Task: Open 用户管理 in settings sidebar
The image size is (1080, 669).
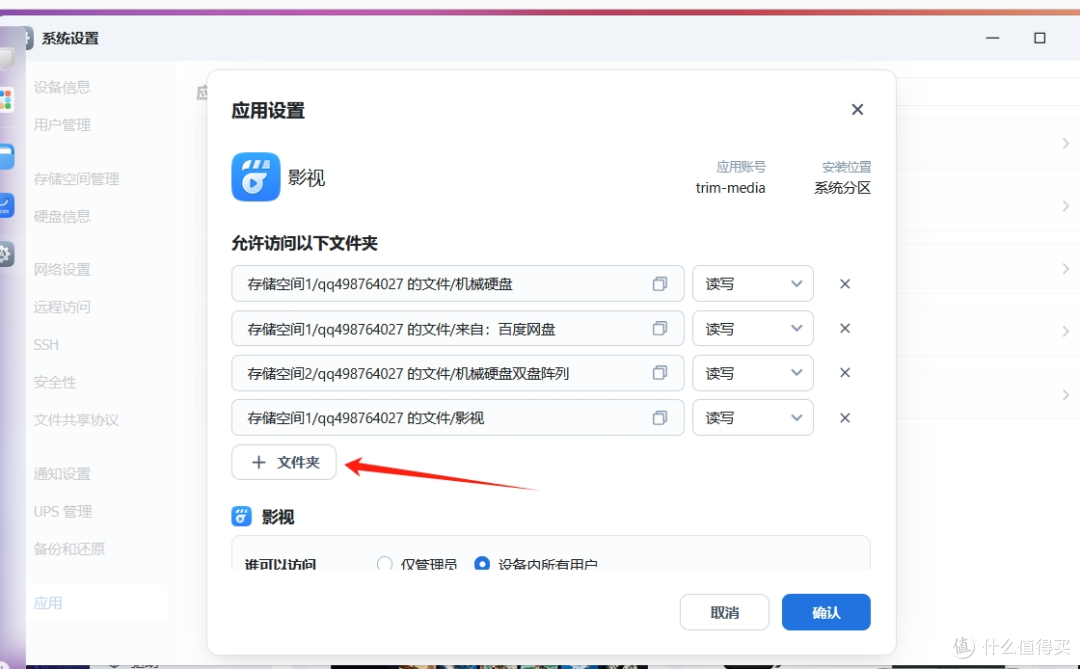Action: (62, 125)
